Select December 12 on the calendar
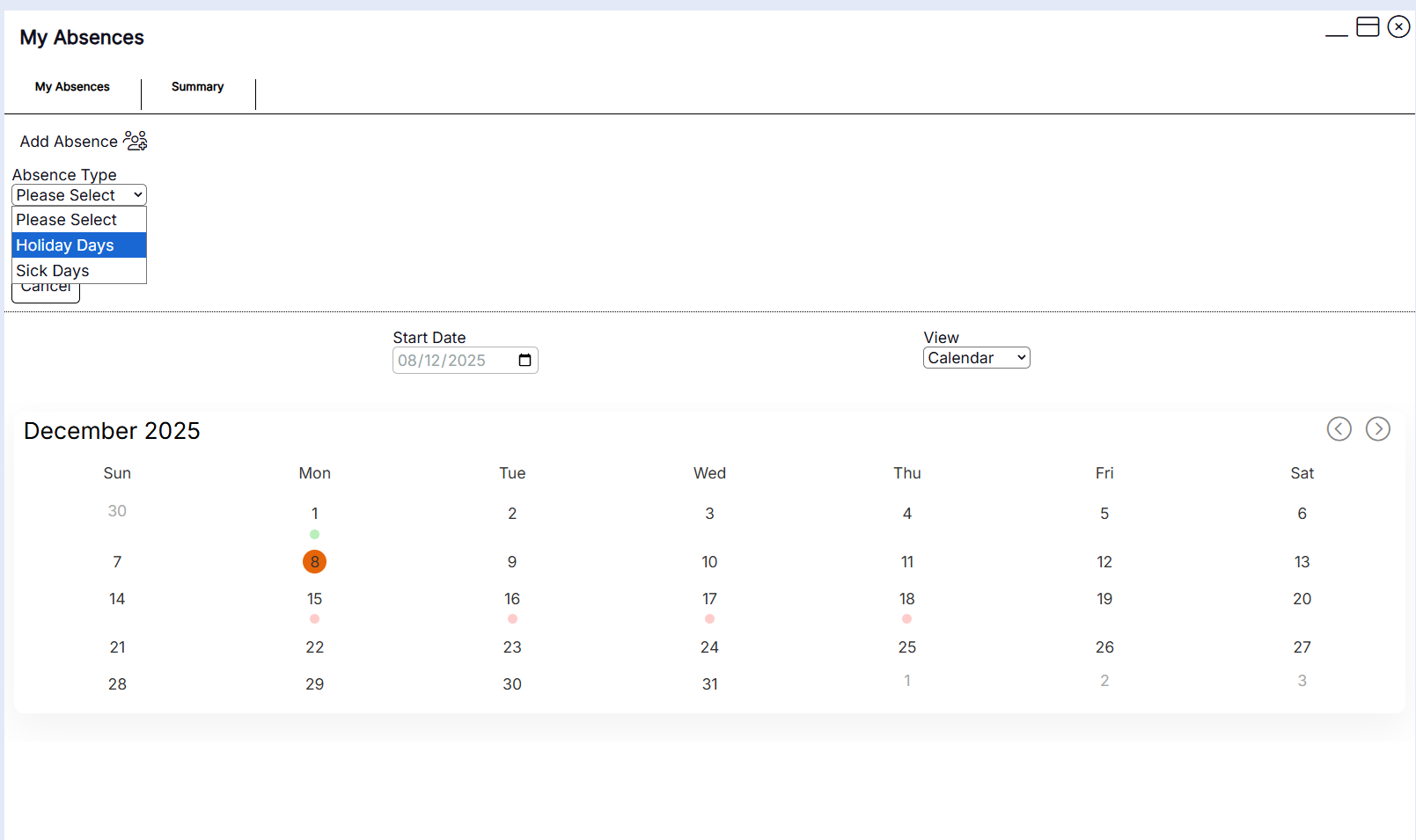This screenshot has width=1416, height=840. [x=1104, y=562]
